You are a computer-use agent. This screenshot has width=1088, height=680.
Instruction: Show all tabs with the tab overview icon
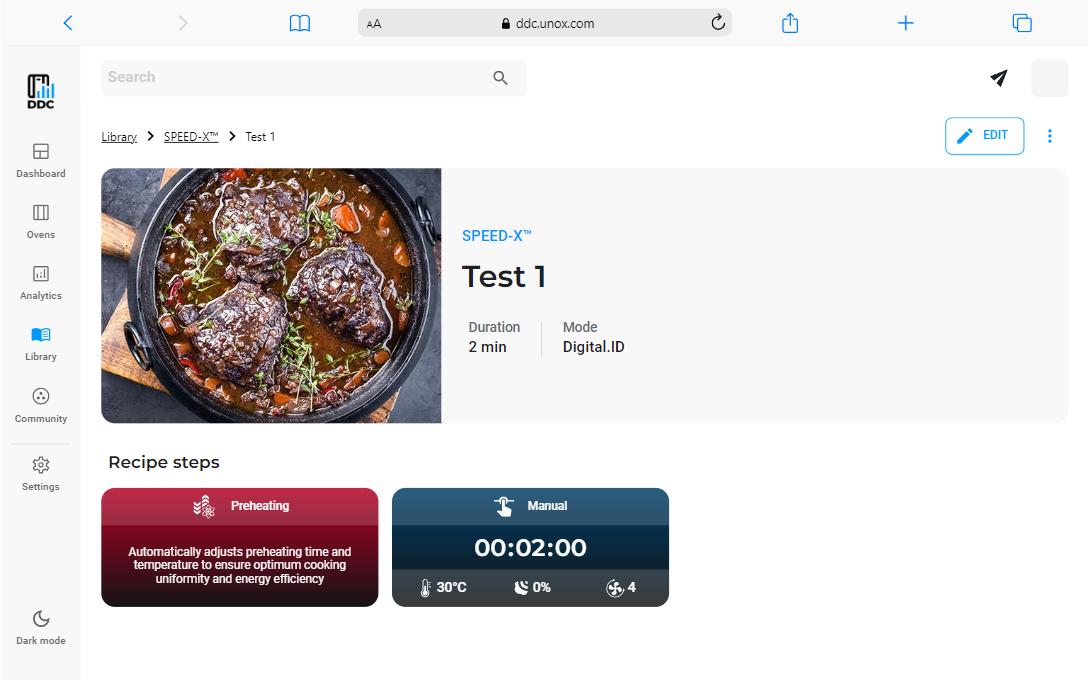pos(1021,22)
